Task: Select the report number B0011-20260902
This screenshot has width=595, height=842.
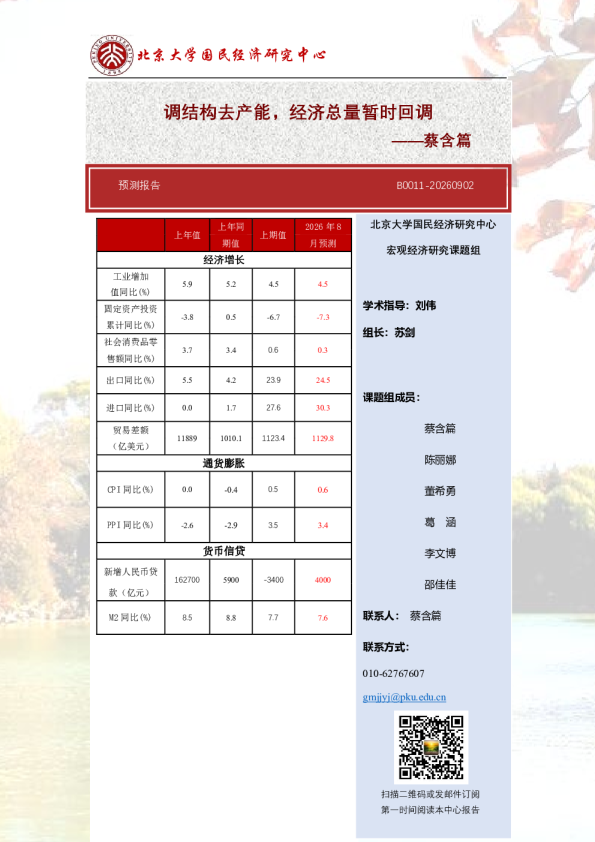Action: tap(435, 185)
